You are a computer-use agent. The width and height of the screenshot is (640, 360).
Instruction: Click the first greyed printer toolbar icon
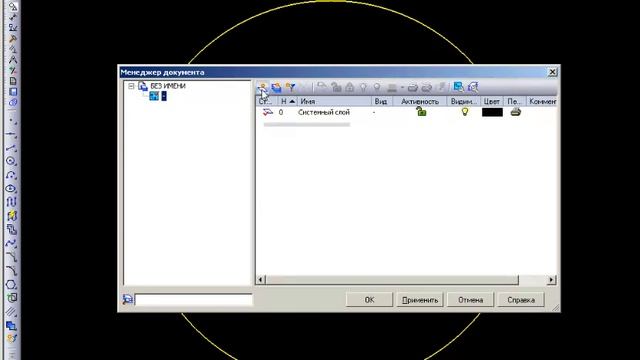click(413, 87)
